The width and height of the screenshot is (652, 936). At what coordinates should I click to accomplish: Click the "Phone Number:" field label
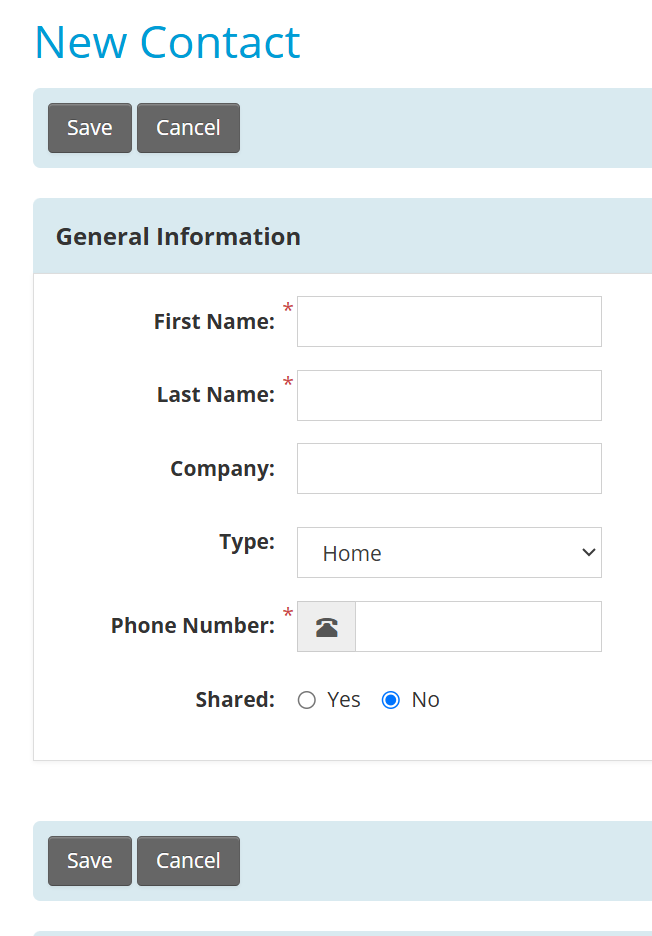tap(193, 626)
